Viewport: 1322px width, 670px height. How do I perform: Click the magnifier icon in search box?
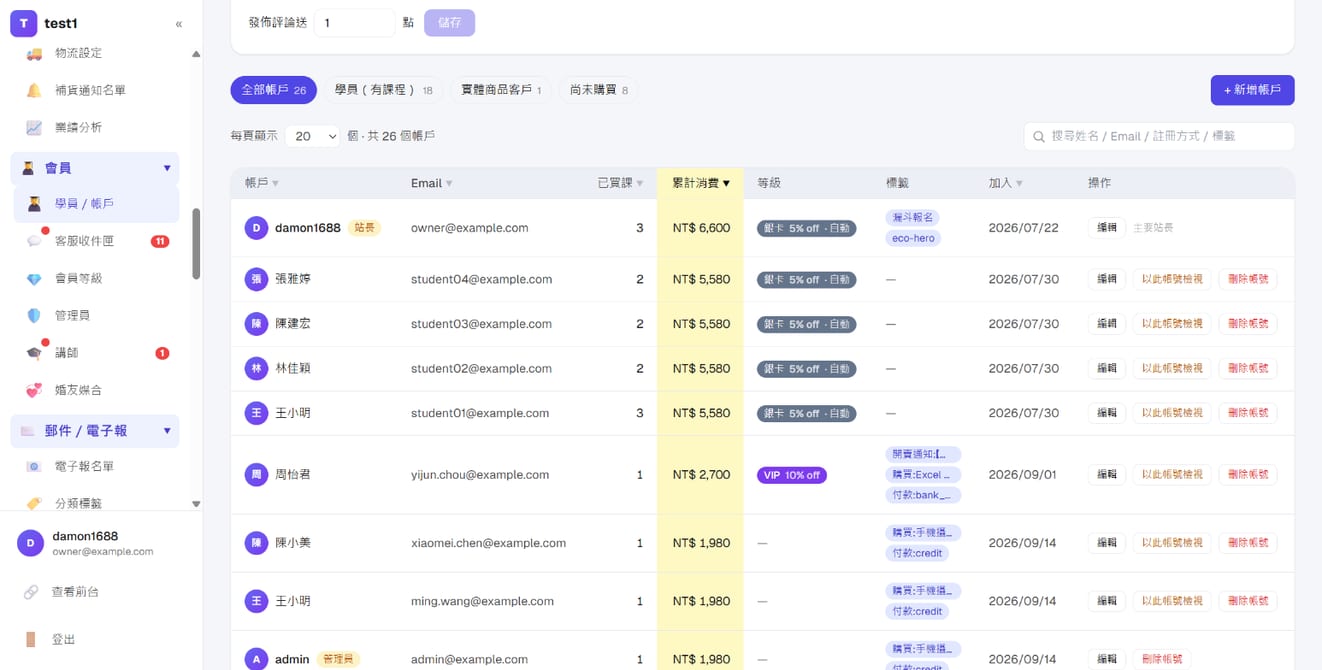[x=1039, y=136]
